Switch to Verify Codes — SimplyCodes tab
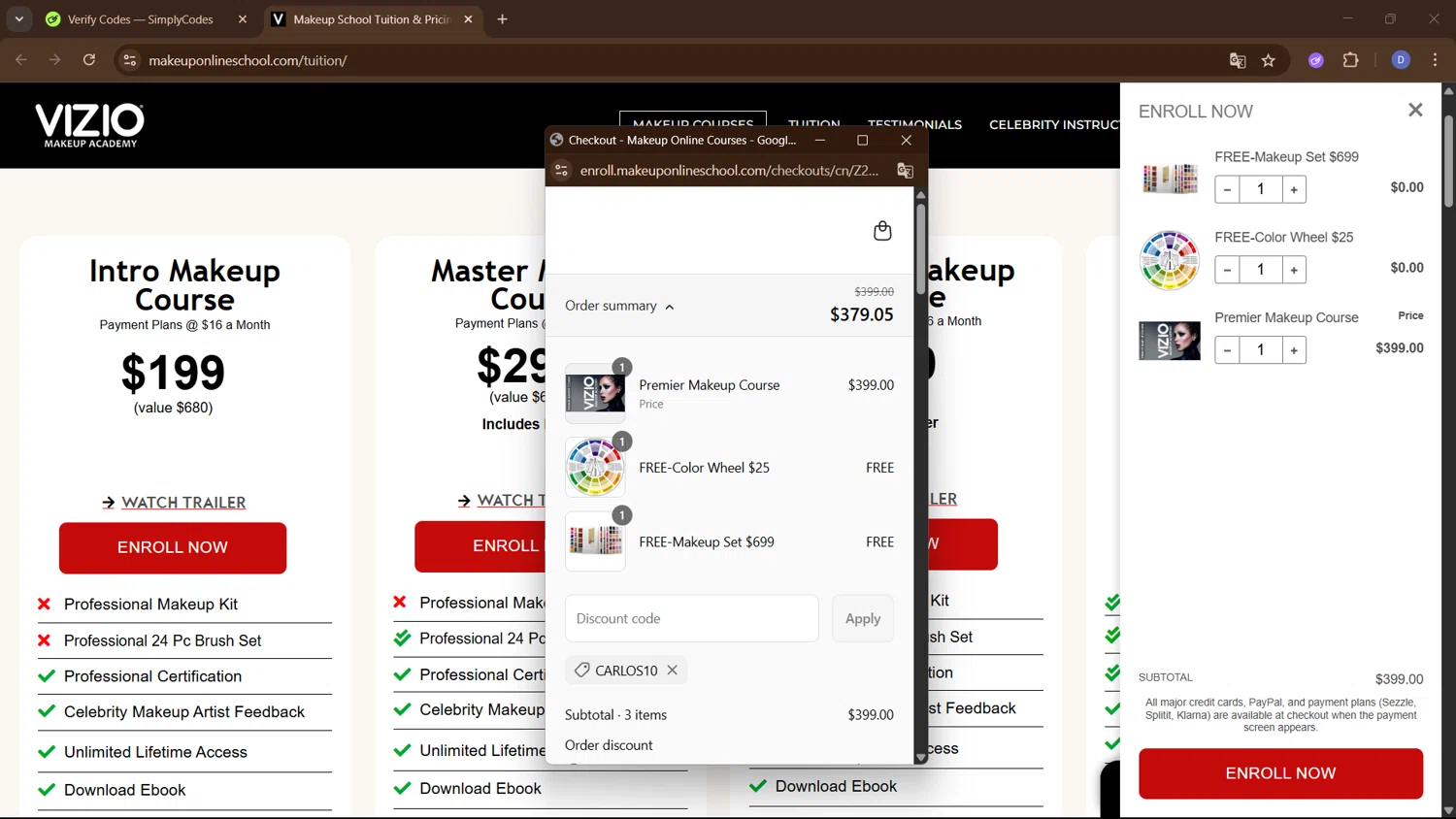Screen dimensions: 1456x819 pos(141,19)
